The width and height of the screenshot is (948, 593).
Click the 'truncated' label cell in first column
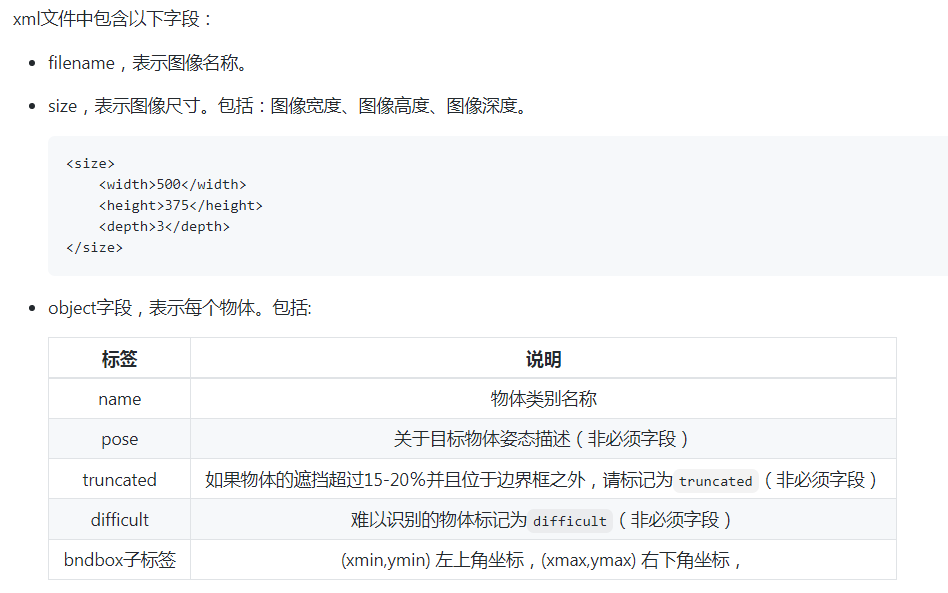[120, 480]
